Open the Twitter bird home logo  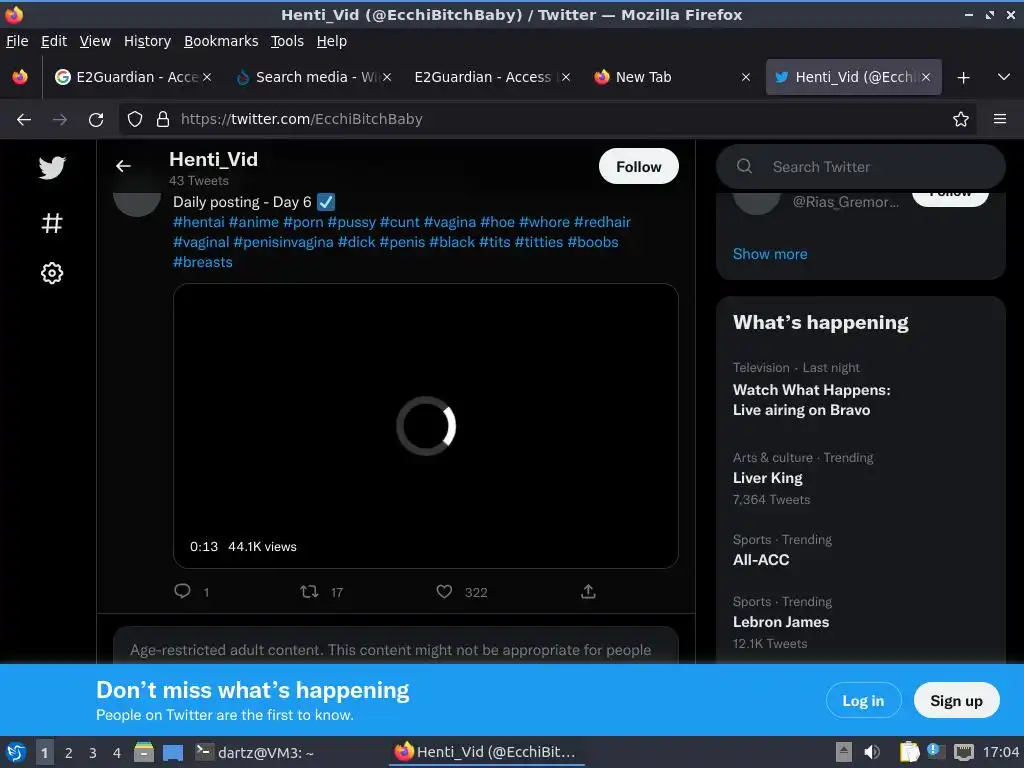coord(52,168)
